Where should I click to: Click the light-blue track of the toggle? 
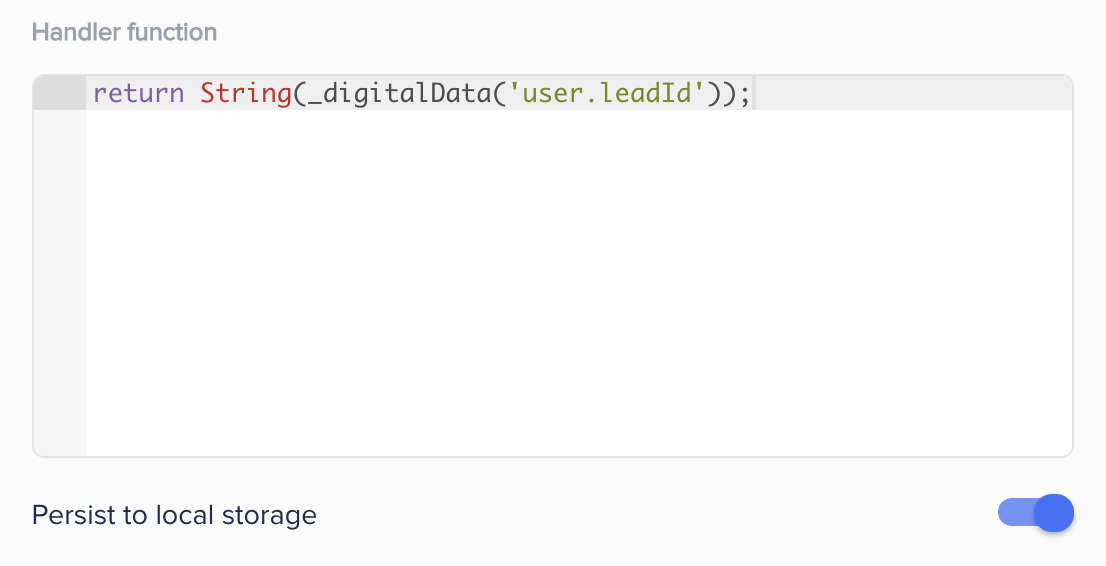[1016, 512]
